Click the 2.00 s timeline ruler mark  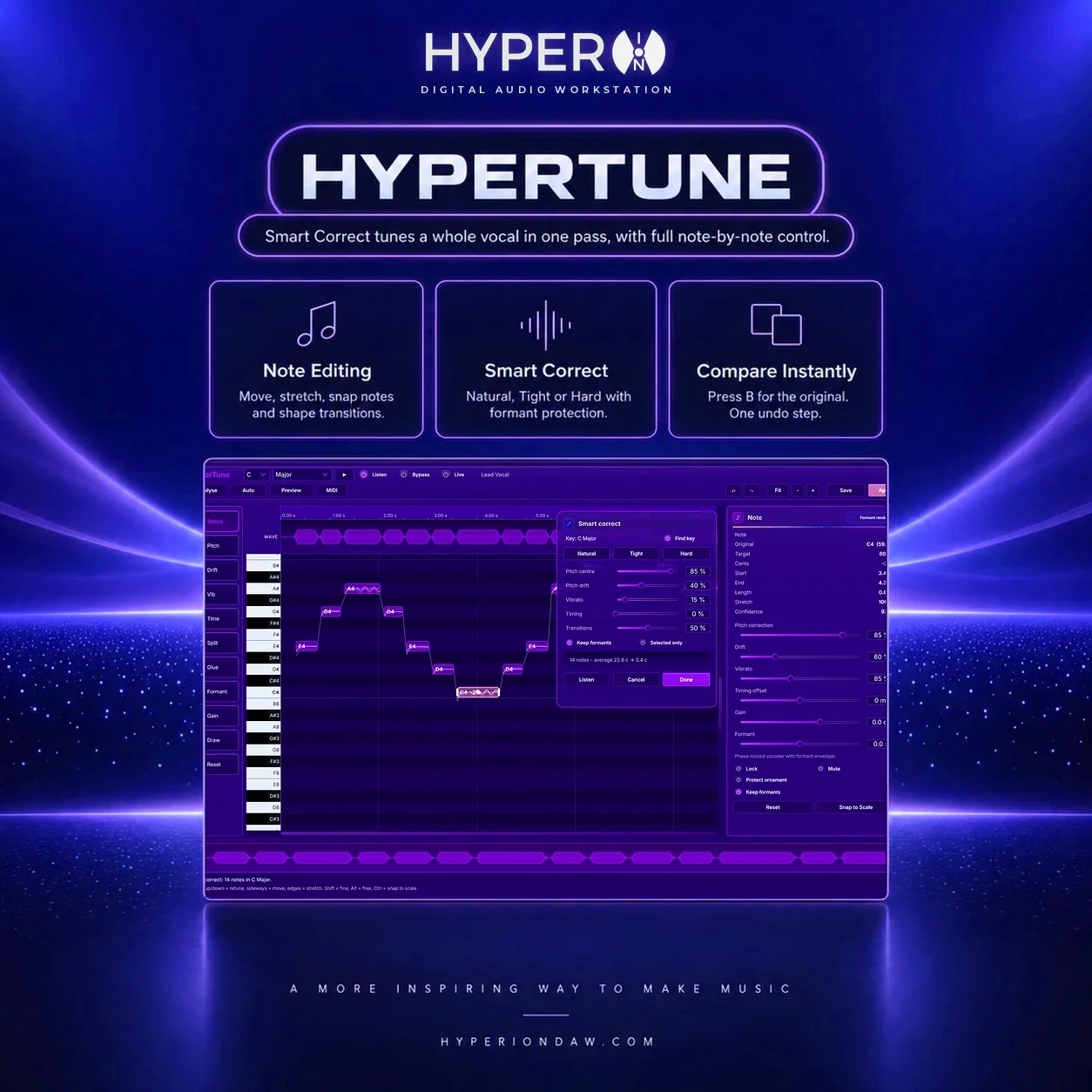(390, 516)
